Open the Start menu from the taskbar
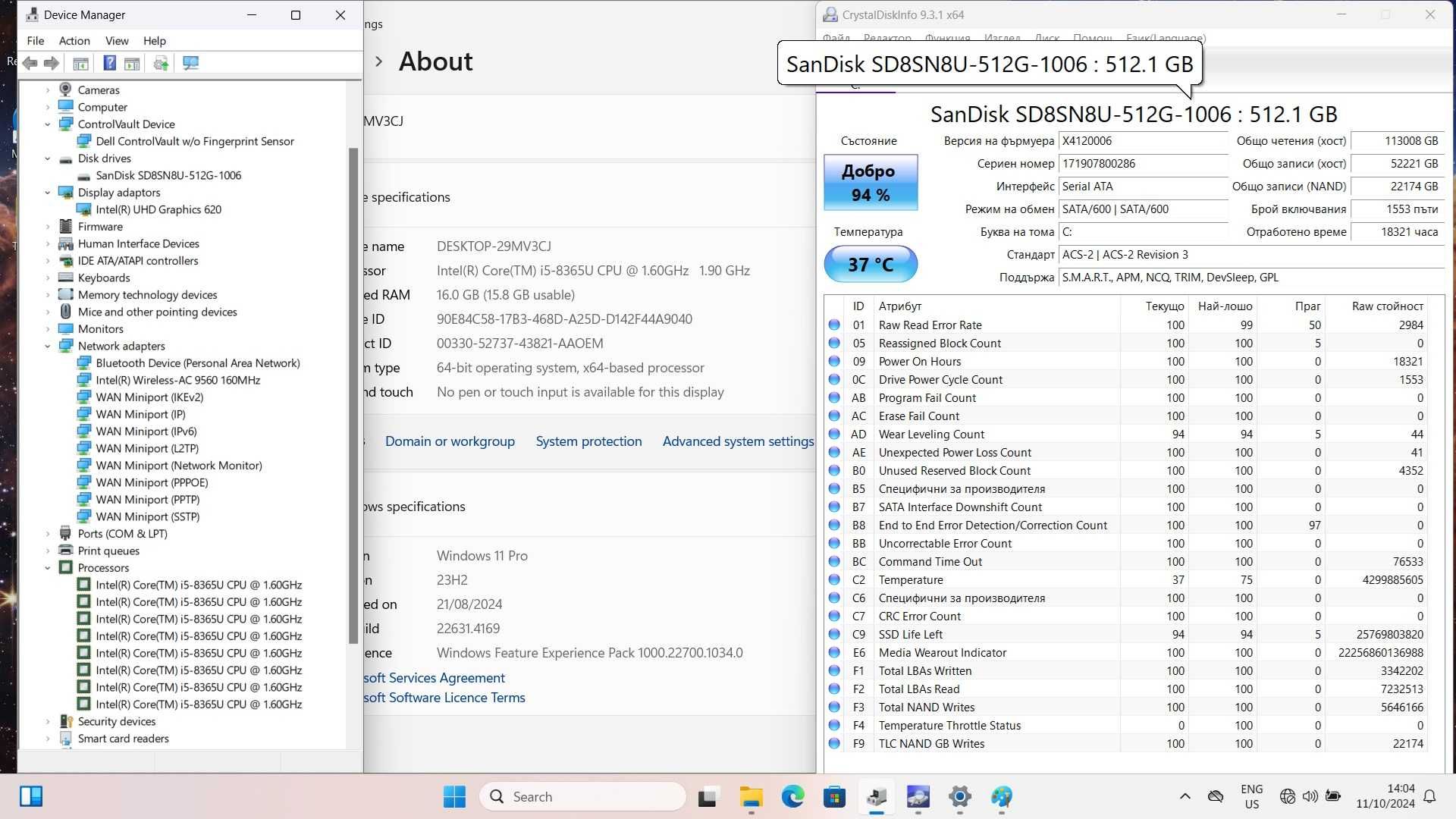 [454, 796]
